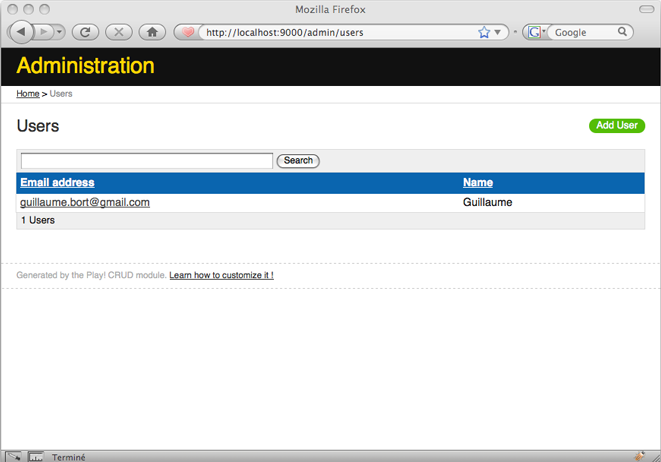Open the search engine selector dropdown
Viewport: 661px width, 462px height.
535,32
